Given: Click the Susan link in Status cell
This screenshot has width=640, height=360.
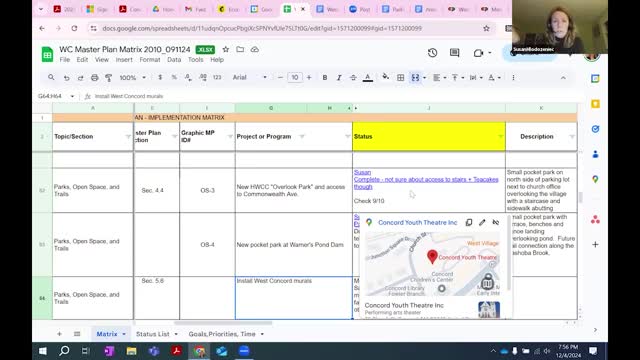Looking at the screenshot, I should click(x=362, y=172).
